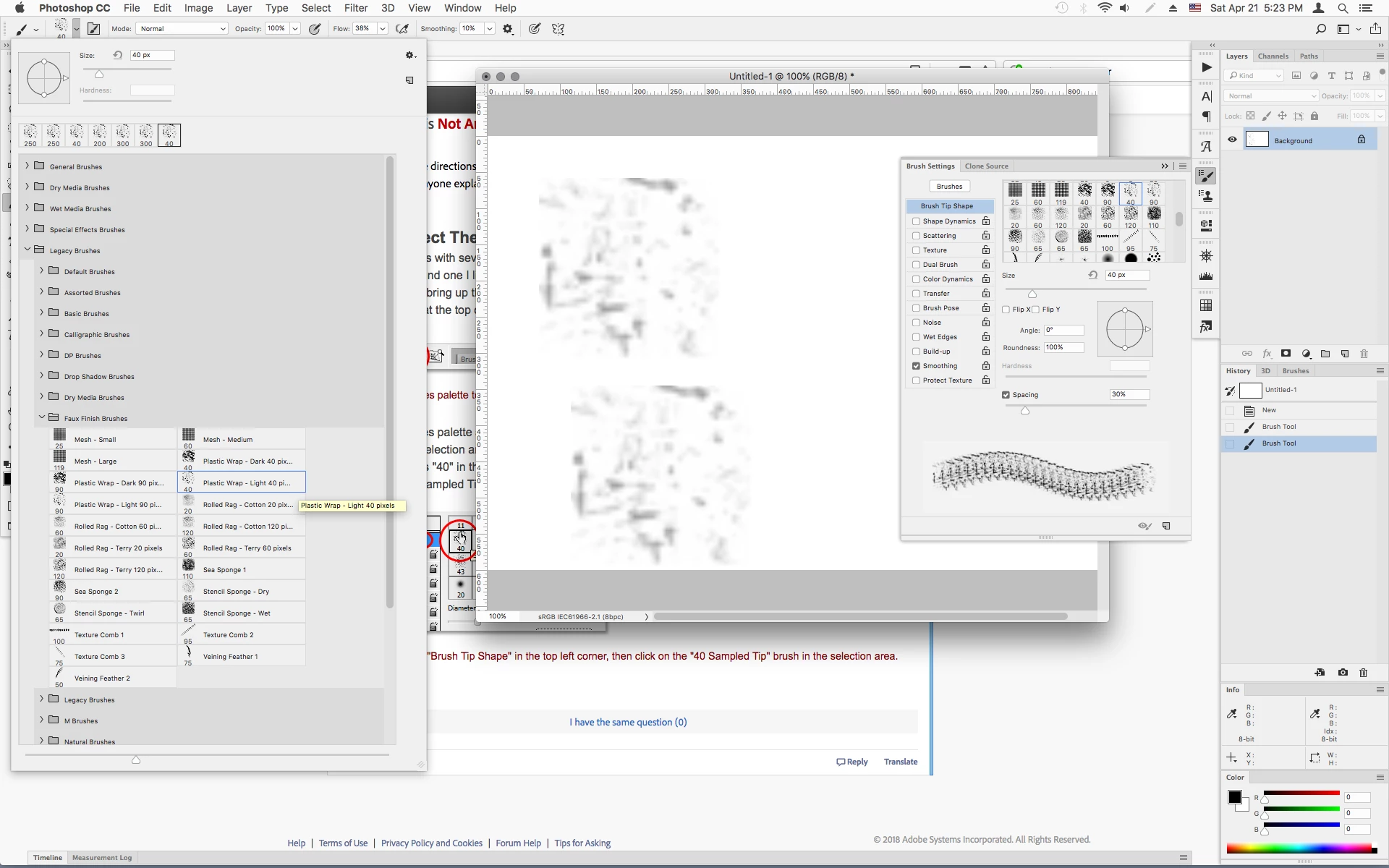This screenshot has height=868, width=1389.
Task: Click the symmetry paint butterfly icon
Action: click(x=558, y=29)
